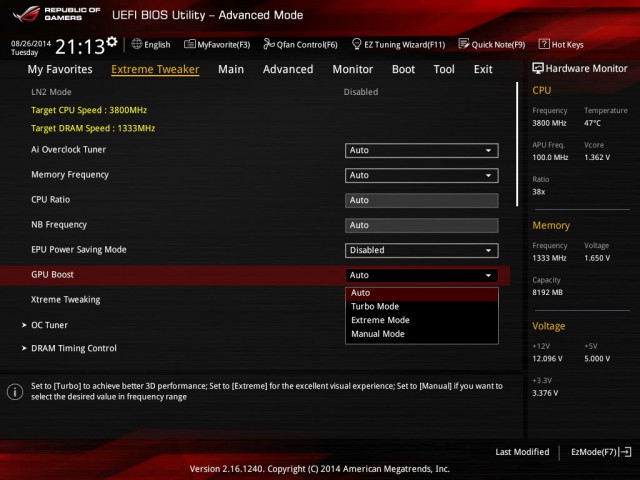Open the Memory Frequency dropdown
The image size is (640, 480).
(x=421, y=175)
